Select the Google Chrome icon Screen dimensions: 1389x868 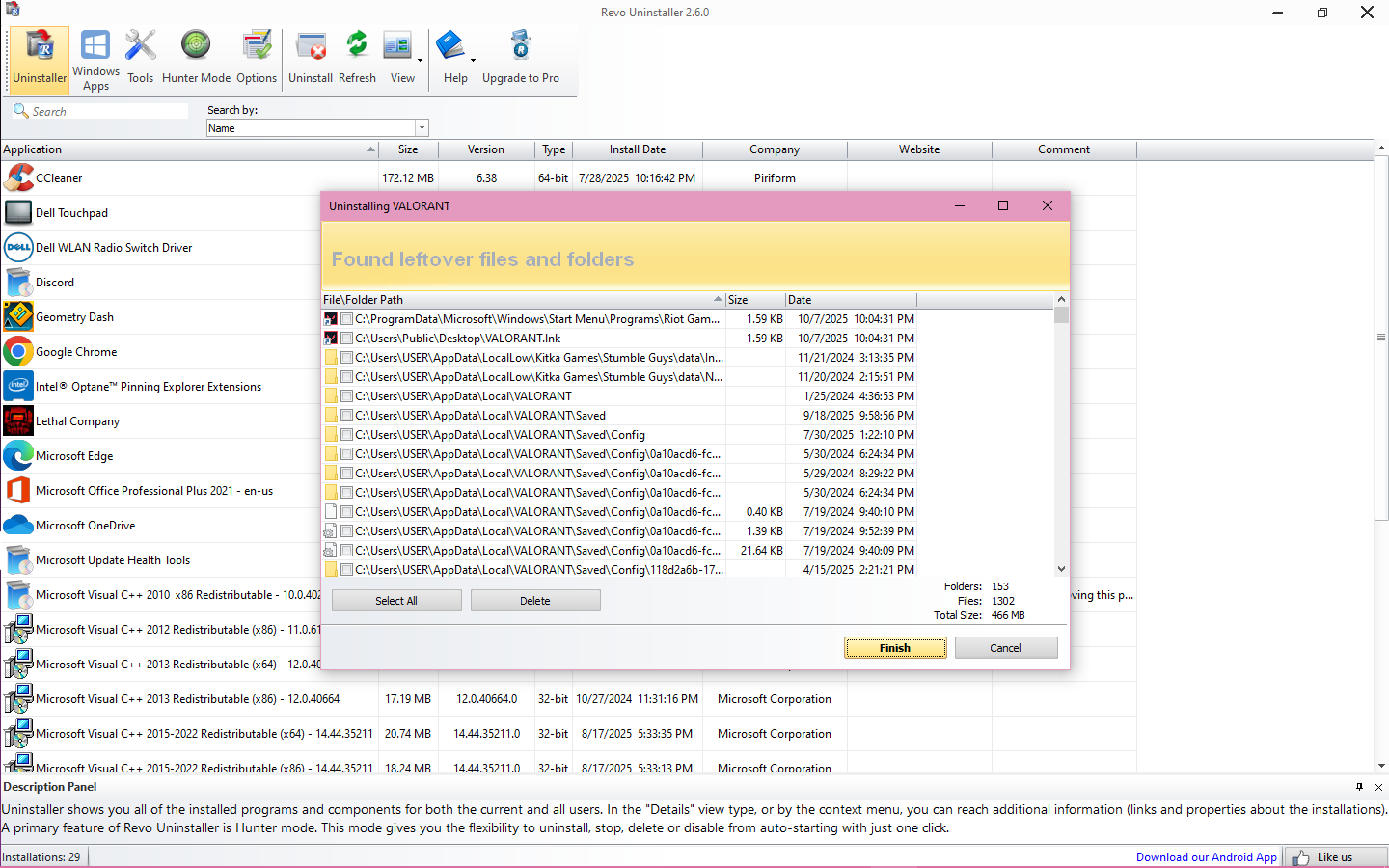18,352
